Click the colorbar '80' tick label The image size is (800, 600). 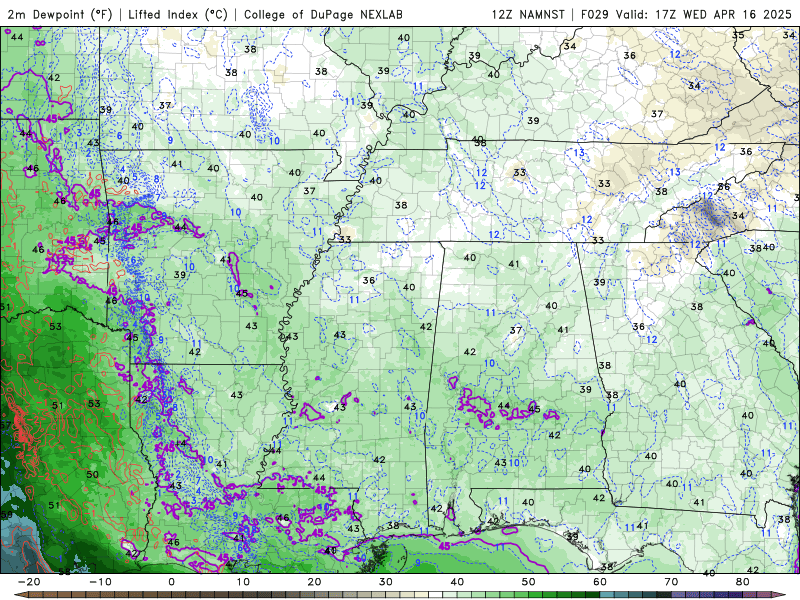(x=743, y=582)
